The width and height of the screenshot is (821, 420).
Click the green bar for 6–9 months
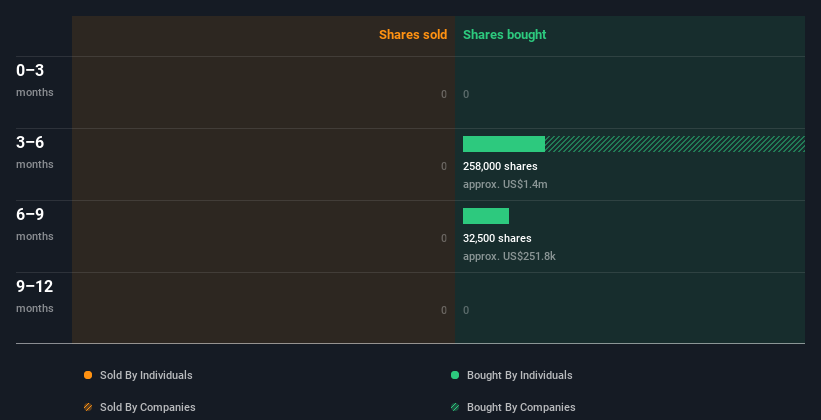pos(486,216)
